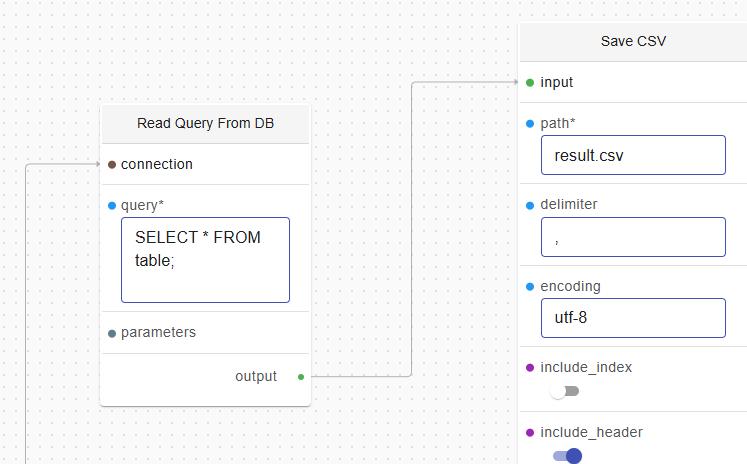Image resolution: width=747 pixels, height=464 pixels.
Task: Click the purple include_index port dot
Action: pyautogui.click(x=530, y=368)
